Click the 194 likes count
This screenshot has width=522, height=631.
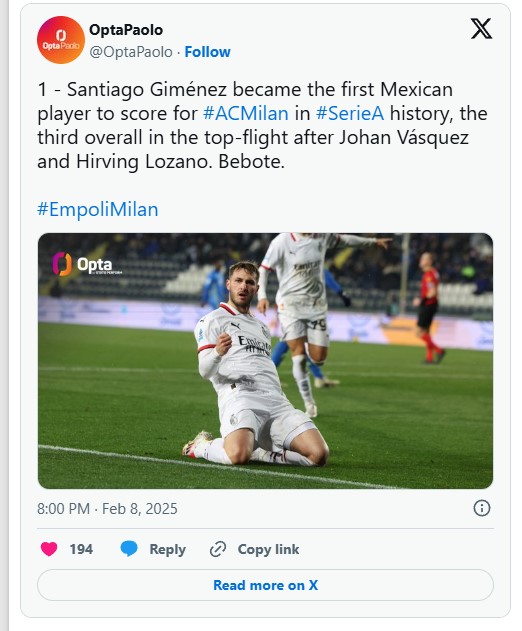(x=81, y=549)
